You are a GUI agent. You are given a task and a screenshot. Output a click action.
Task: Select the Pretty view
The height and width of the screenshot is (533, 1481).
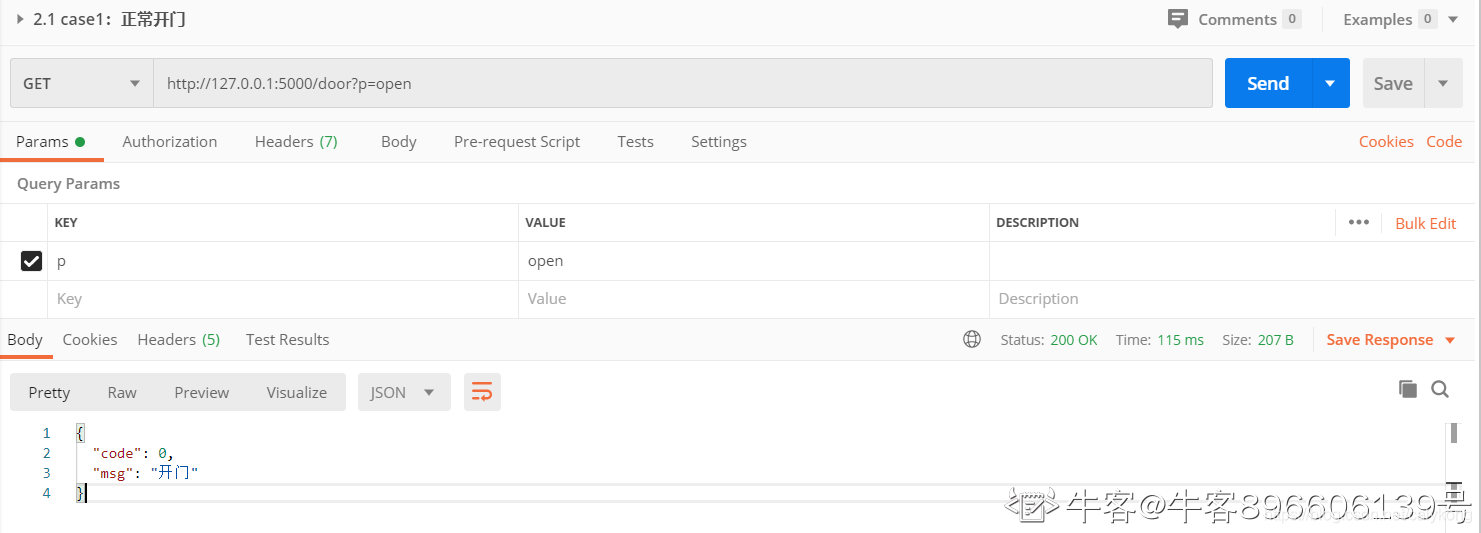pos(49,392)
